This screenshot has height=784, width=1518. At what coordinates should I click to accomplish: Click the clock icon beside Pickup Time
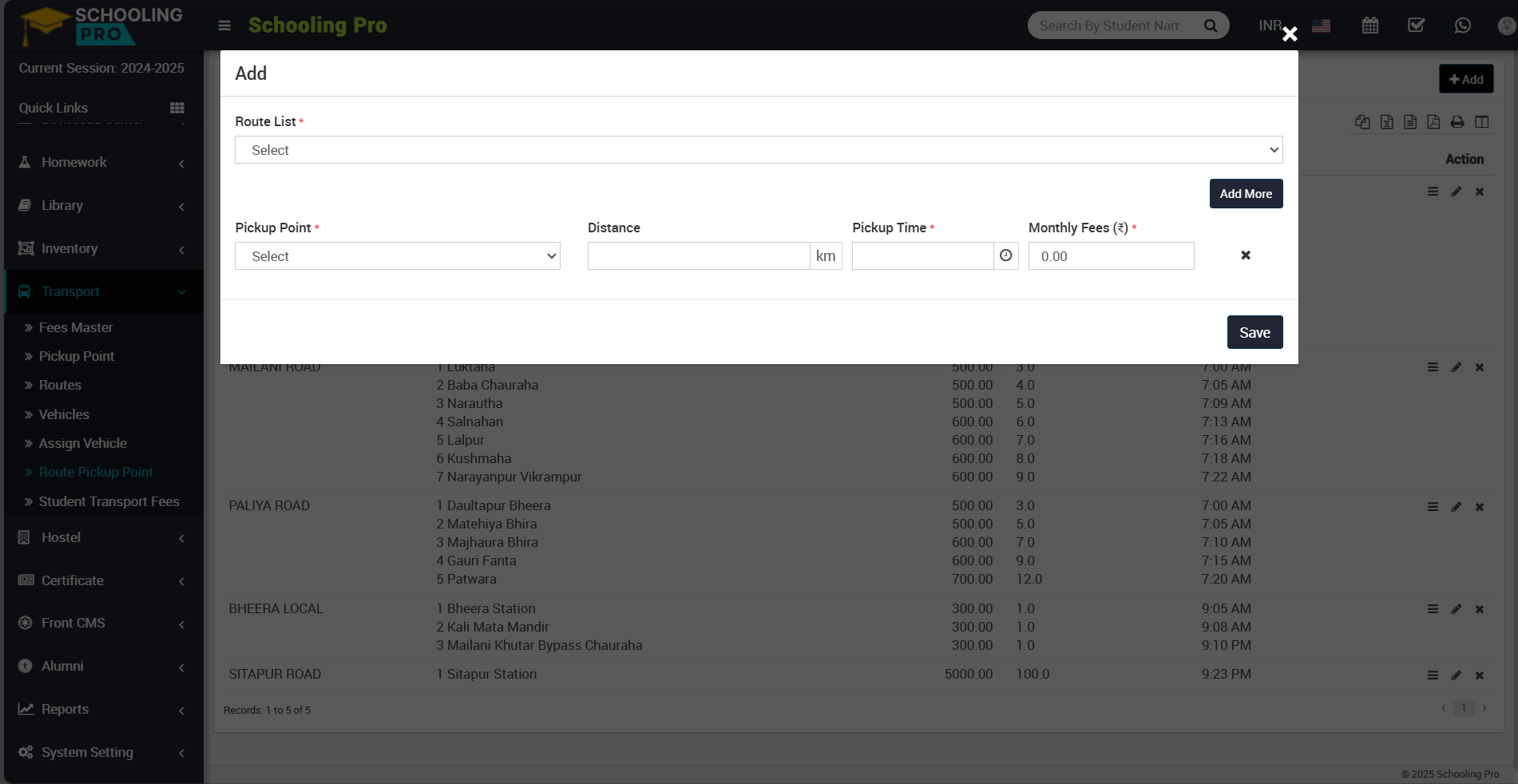tap(1006, 255)
